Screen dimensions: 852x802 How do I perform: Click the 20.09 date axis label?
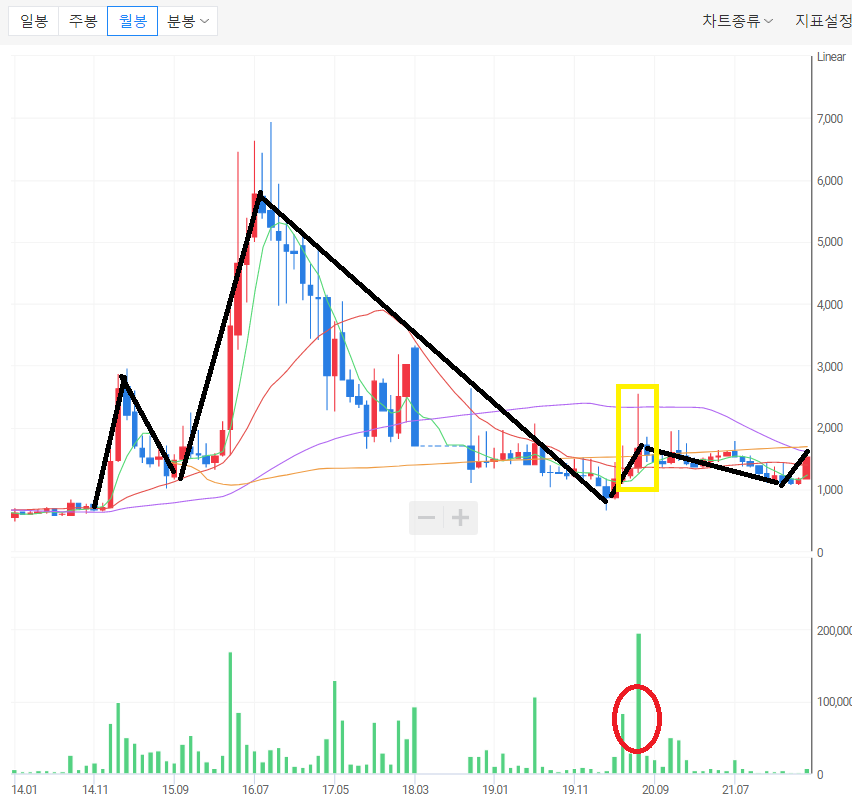pos(655,790)
